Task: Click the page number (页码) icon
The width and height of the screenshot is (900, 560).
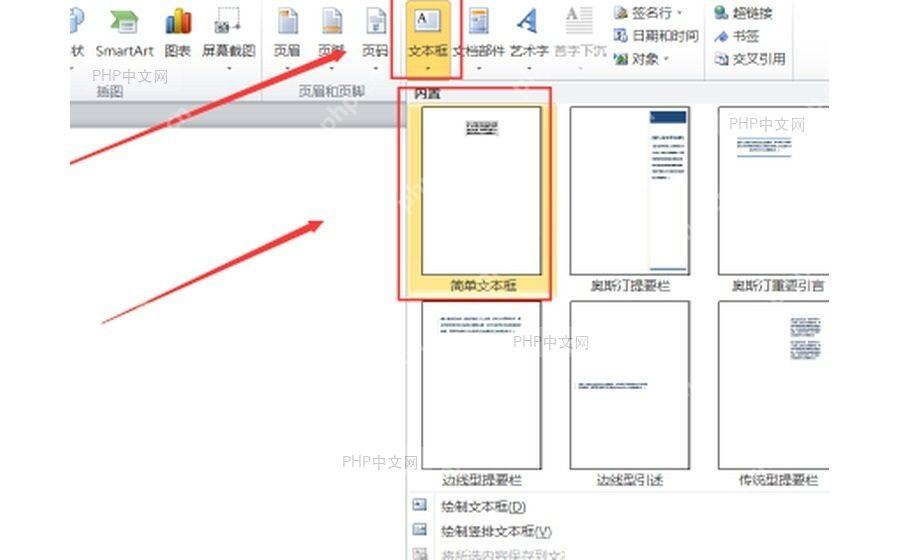Action: (375, 23)
